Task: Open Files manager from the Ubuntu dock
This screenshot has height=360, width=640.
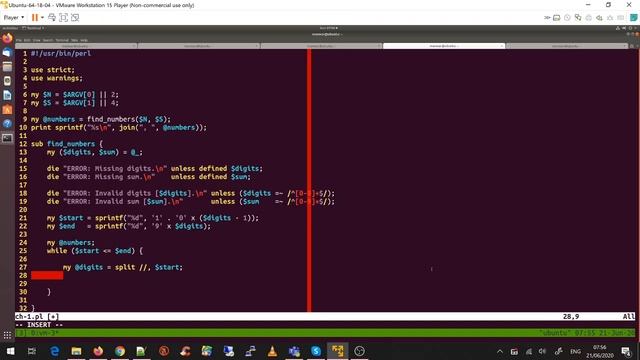Action: [7, 67]
